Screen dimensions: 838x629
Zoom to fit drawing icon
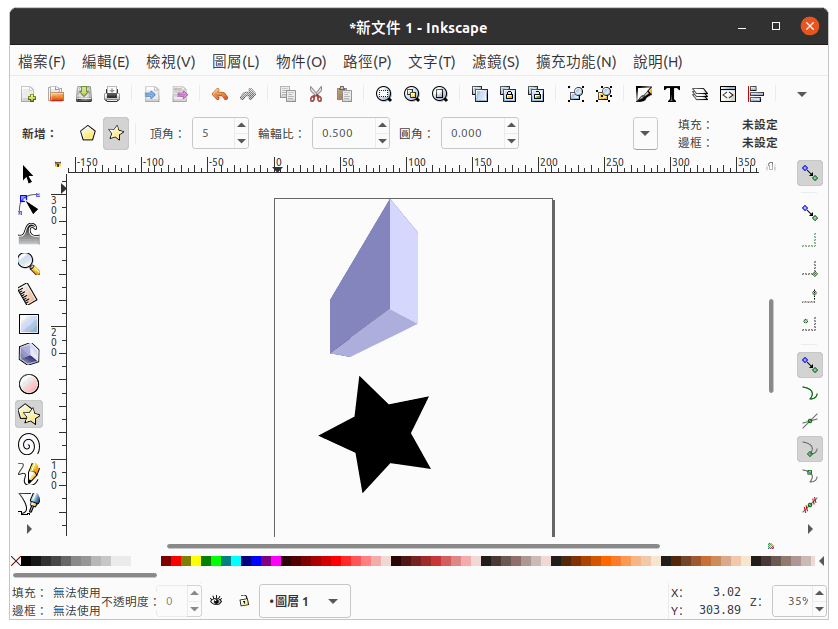coord(412,95)
